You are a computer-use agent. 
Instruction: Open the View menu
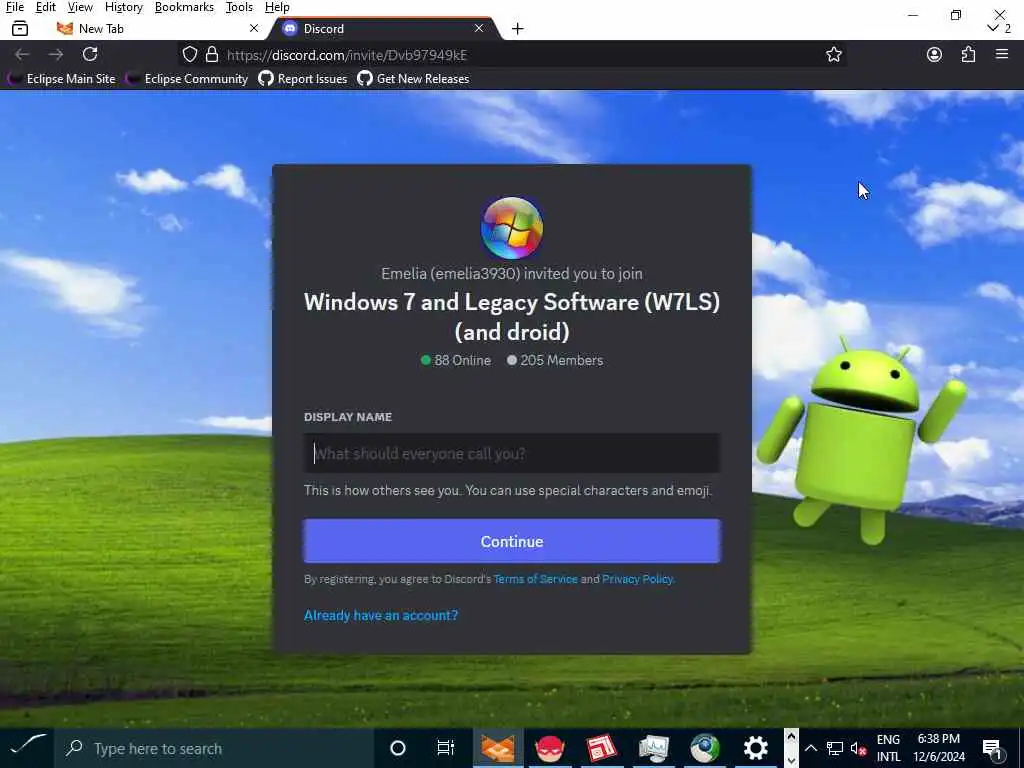point(80,7)
